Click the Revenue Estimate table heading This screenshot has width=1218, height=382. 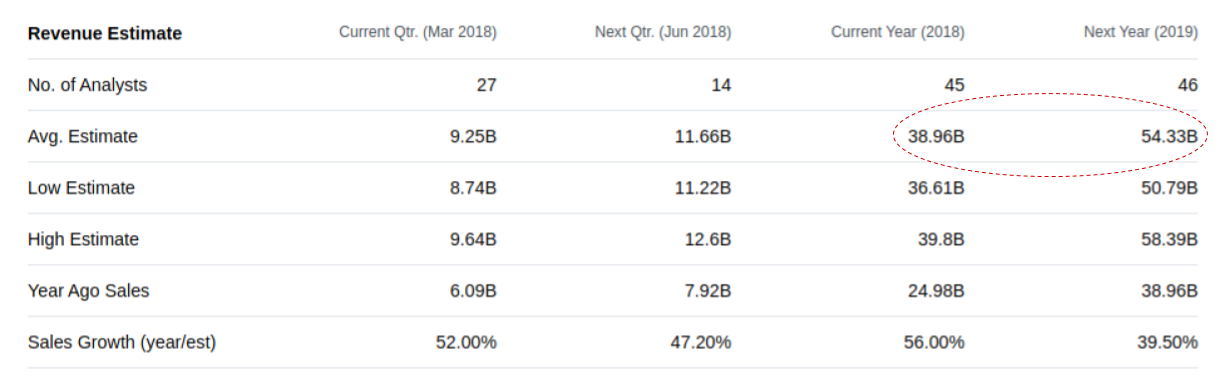point(105,34)
